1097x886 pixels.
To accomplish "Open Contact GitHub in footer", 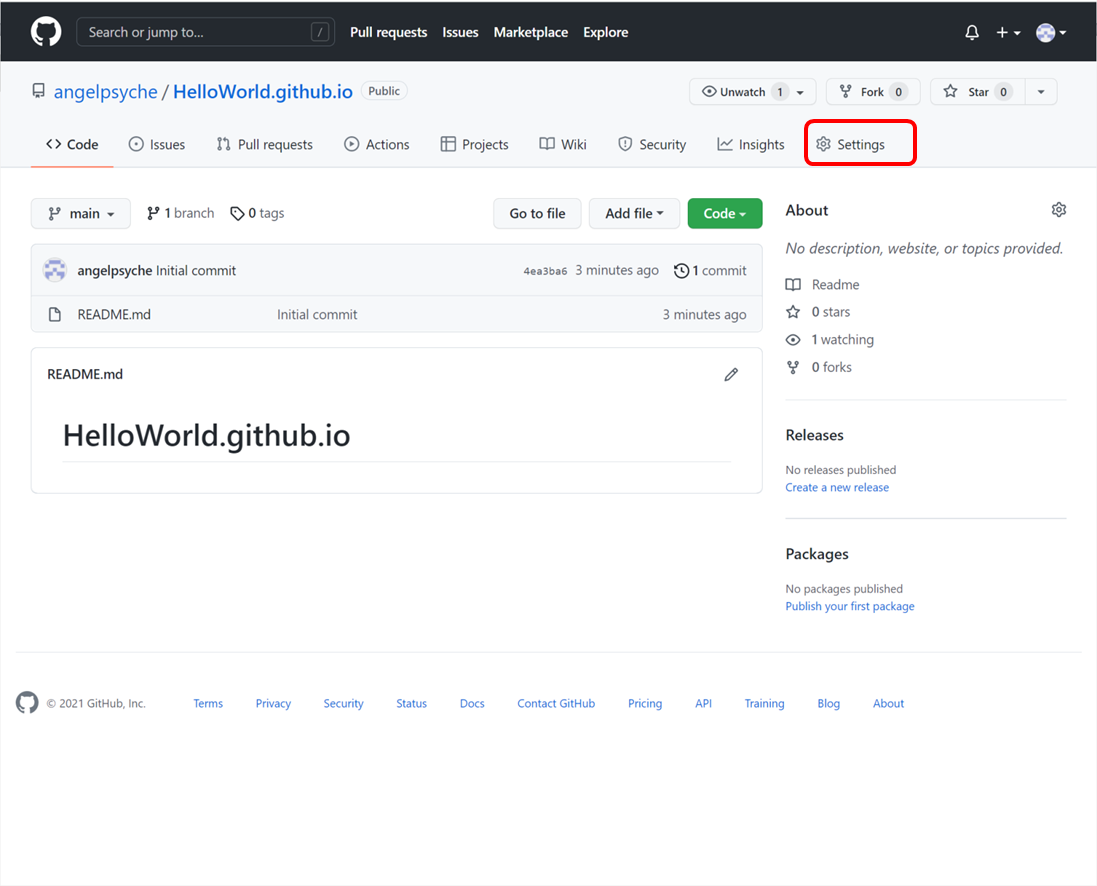I will pyautogui.click(x=555, y=703).
